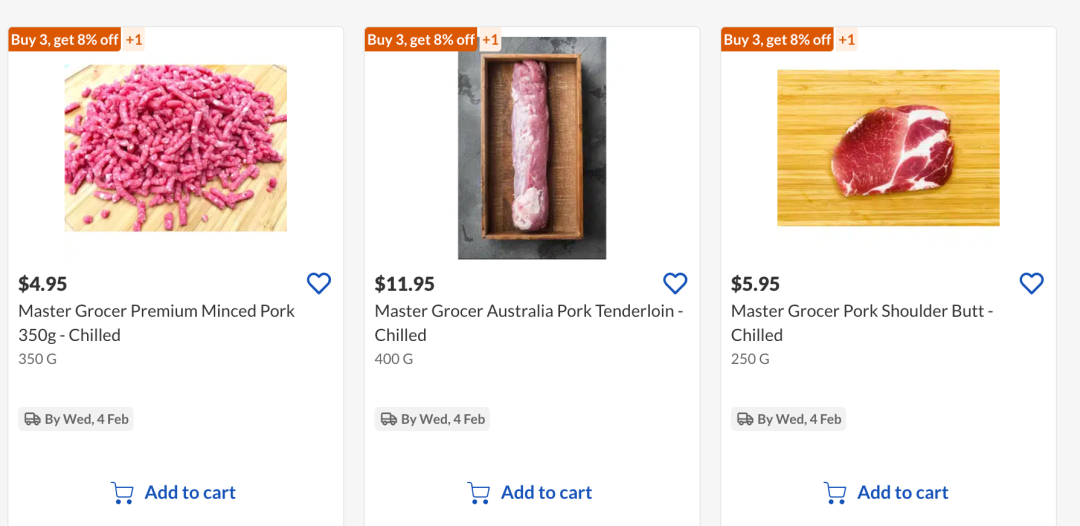Click the cart icon under Minced Pork
Viewport: 1080px width, 526px height.
click(x=123, y=493)
